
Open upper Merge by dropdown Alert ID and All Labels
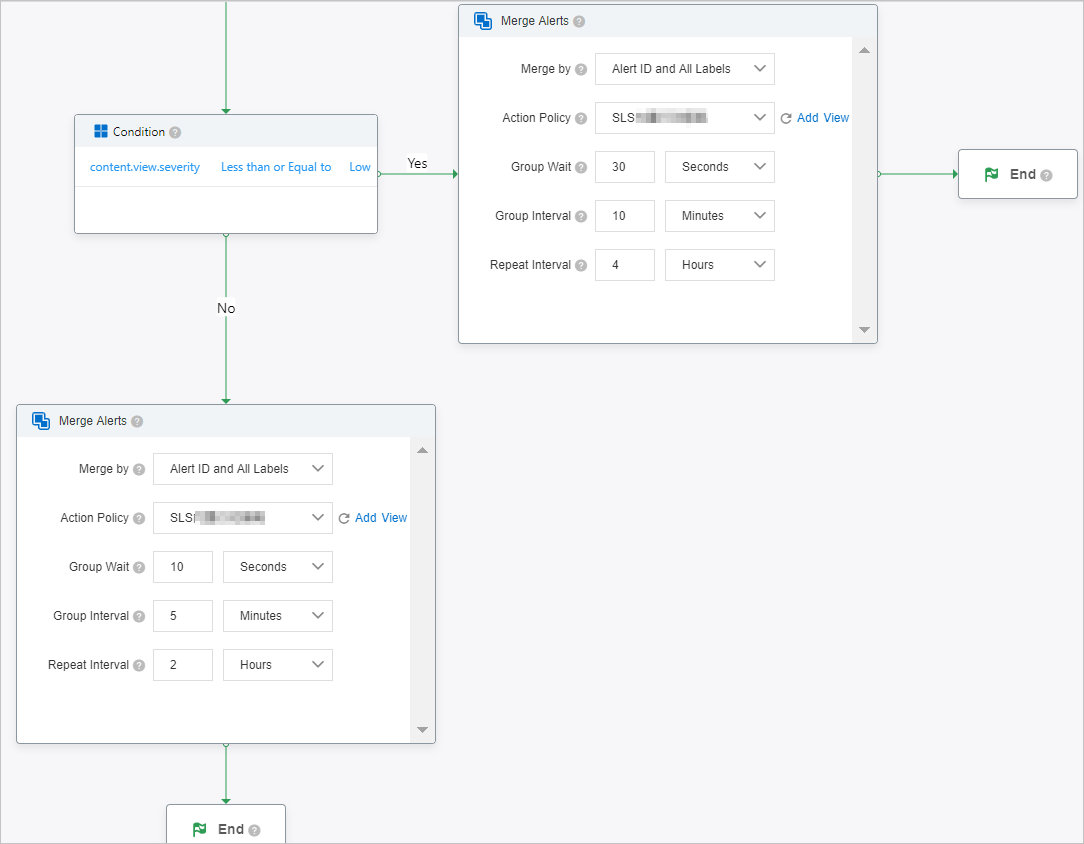tap(684, 69)
